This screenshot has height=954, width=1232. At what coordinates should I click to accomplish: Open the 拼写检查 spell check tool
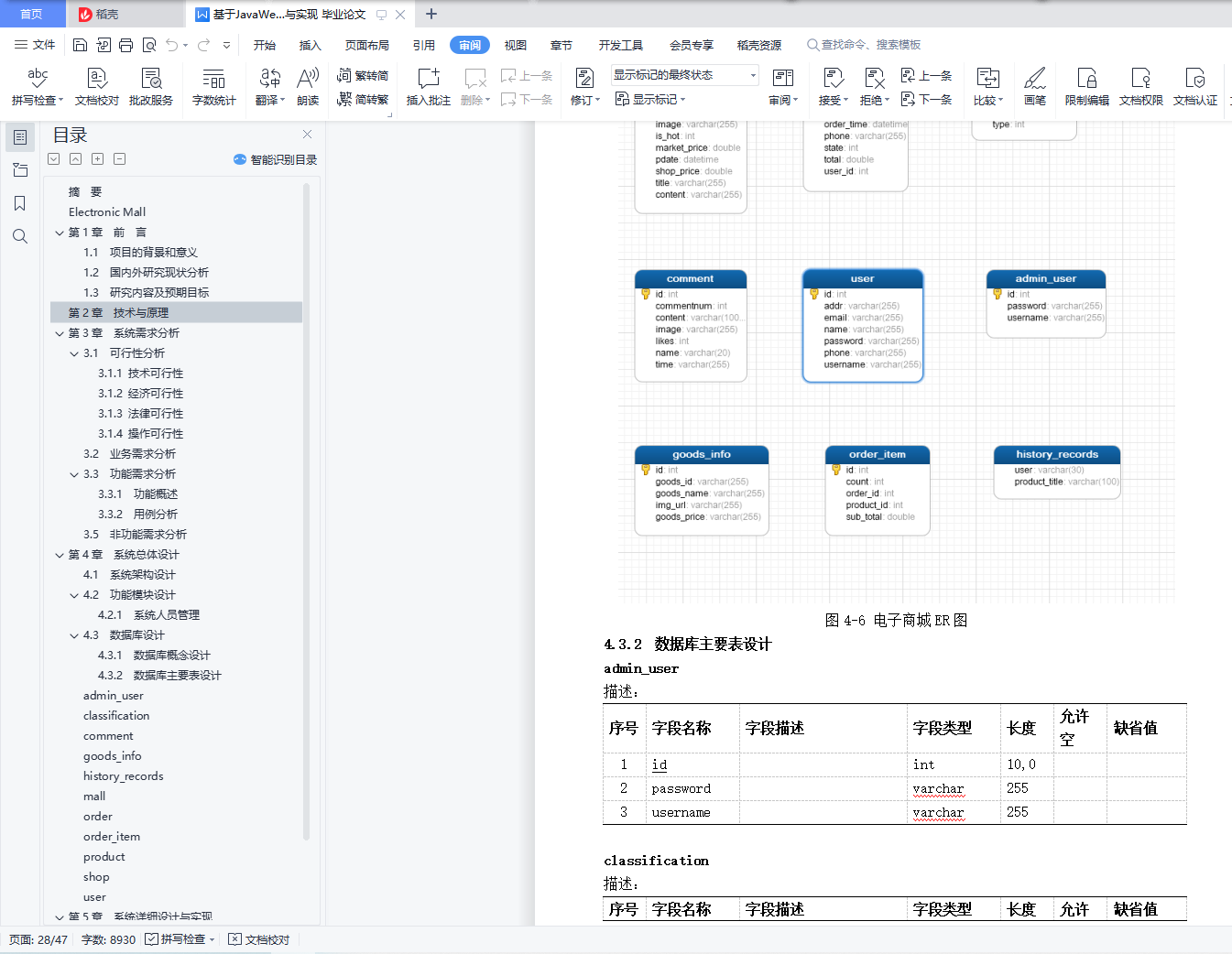(37, 87)
